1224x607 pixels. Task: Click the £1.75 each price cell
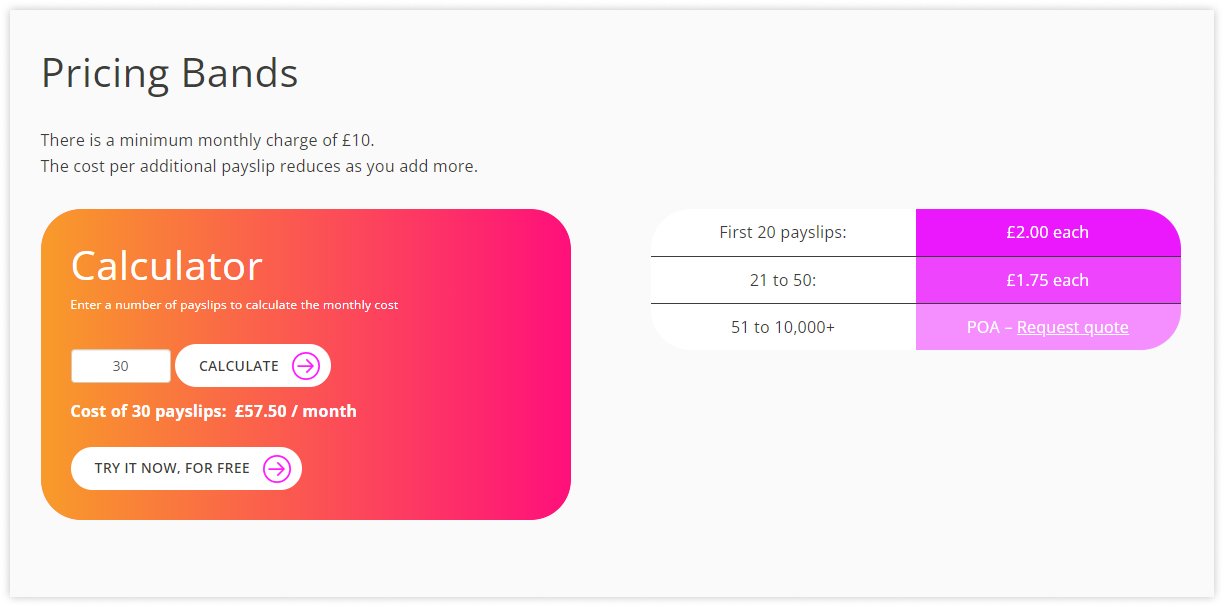coord(1048,280)
